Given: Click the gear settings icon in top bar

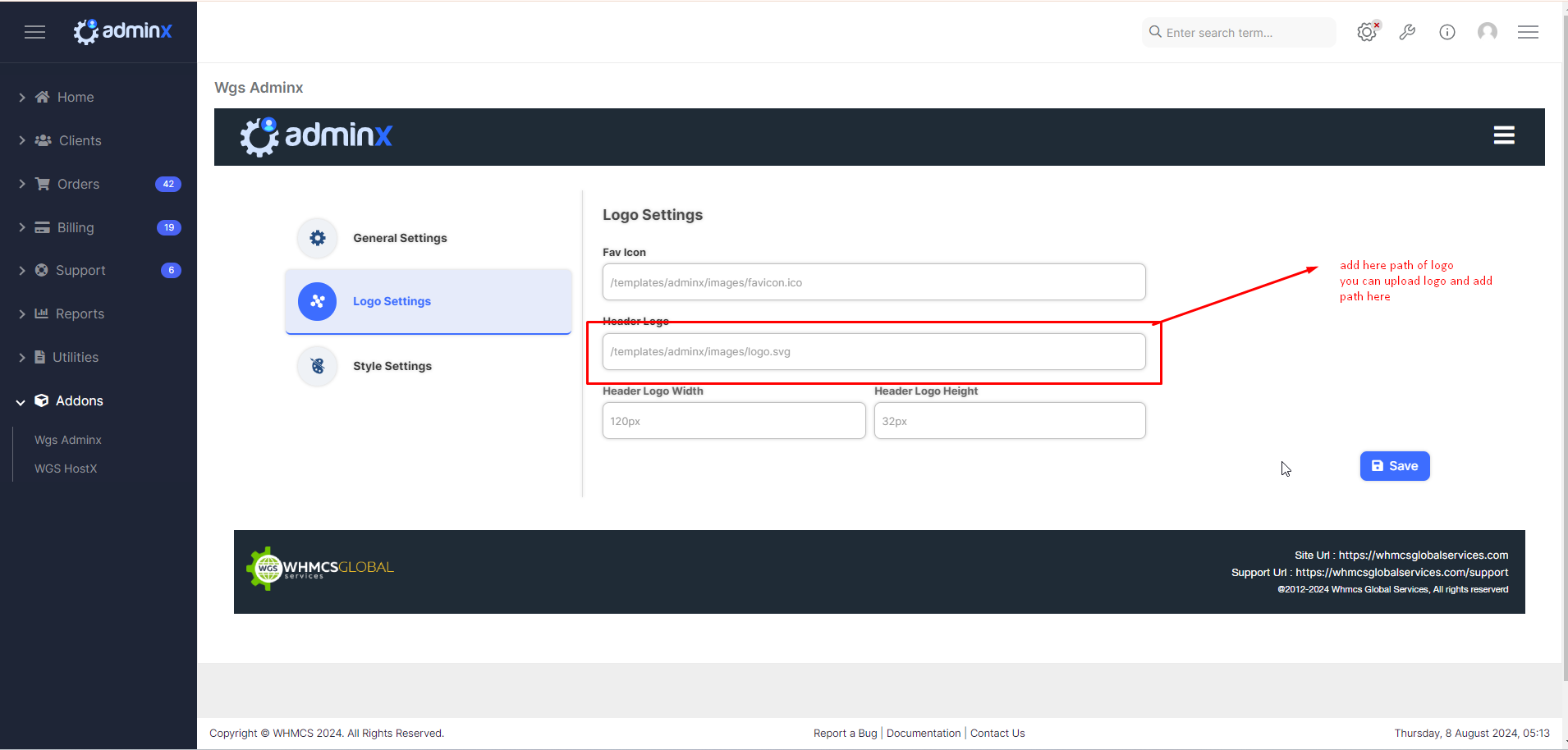Looking at the screenshot, I should [x=1366, y=32].
